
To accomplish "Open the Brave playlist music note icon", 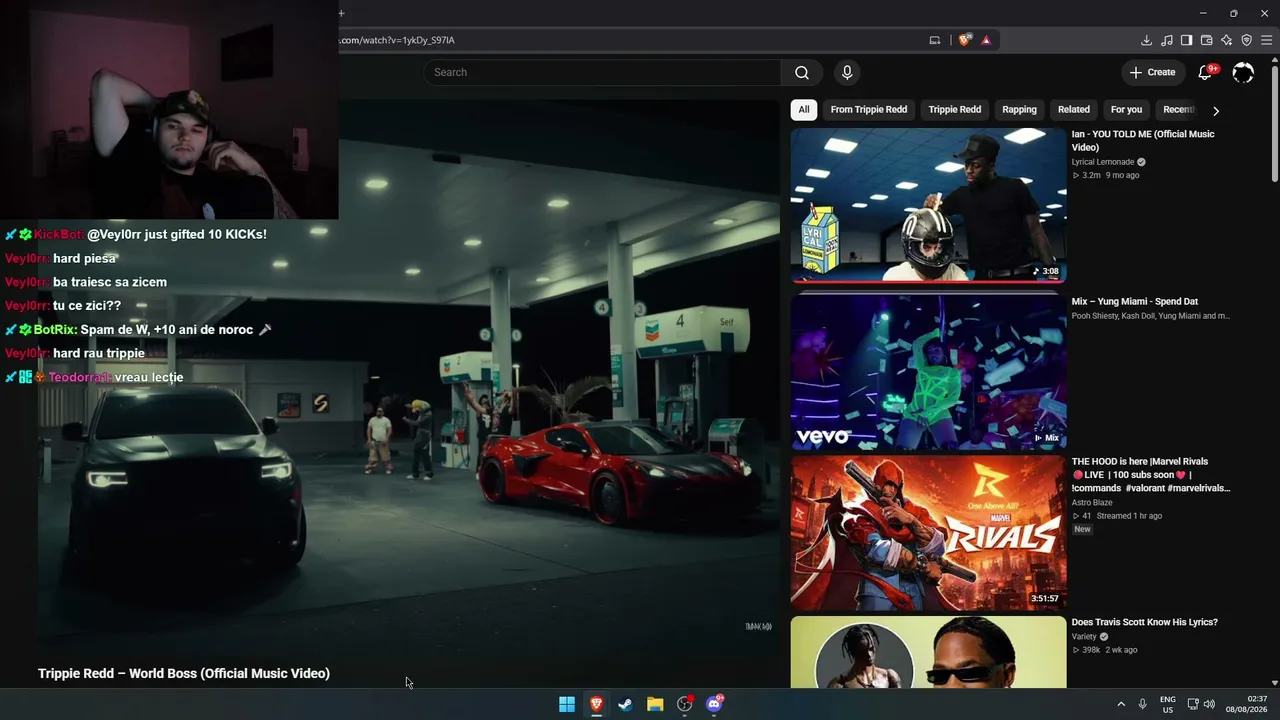I will click(x=1167, y=40).
